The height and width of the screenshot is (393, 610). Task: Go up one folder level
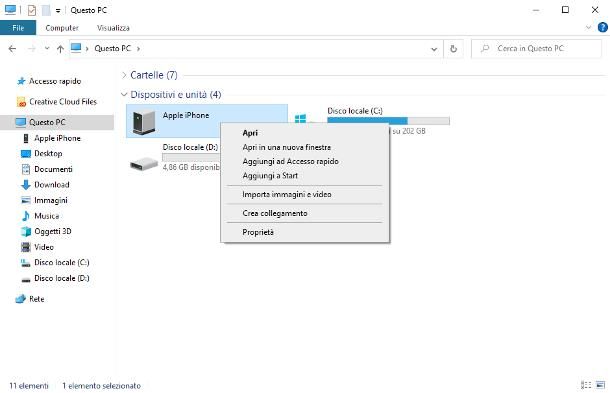(x=60, y=49)
